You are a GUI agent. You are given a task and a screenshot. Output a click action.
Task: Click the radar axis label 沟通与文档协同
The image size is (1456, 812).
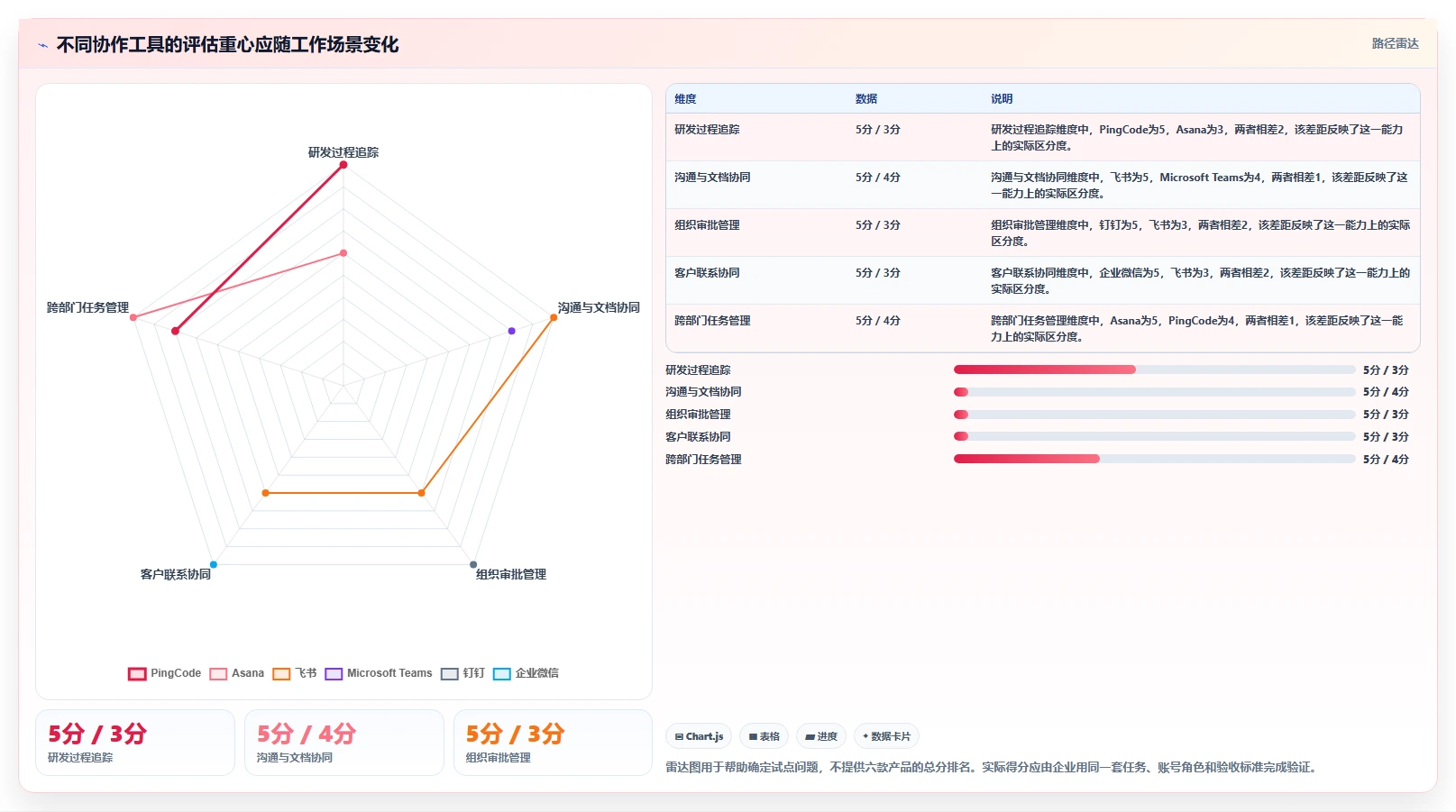click(x=599, y=307)
